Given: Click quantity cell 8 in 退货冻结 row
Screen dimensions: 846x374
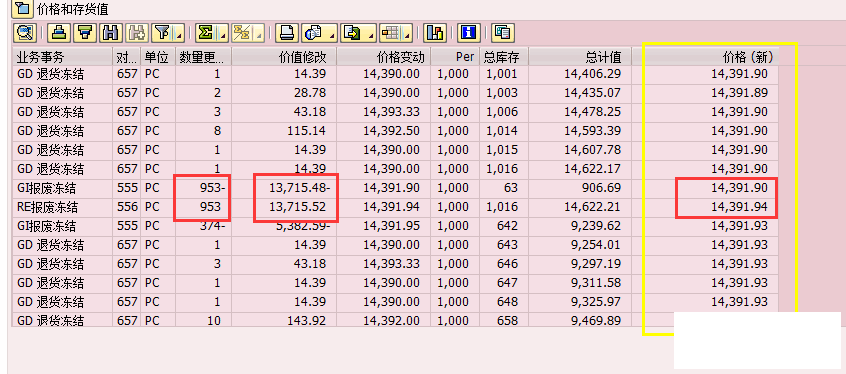Looking at the screenshot, I should (203, 131).
